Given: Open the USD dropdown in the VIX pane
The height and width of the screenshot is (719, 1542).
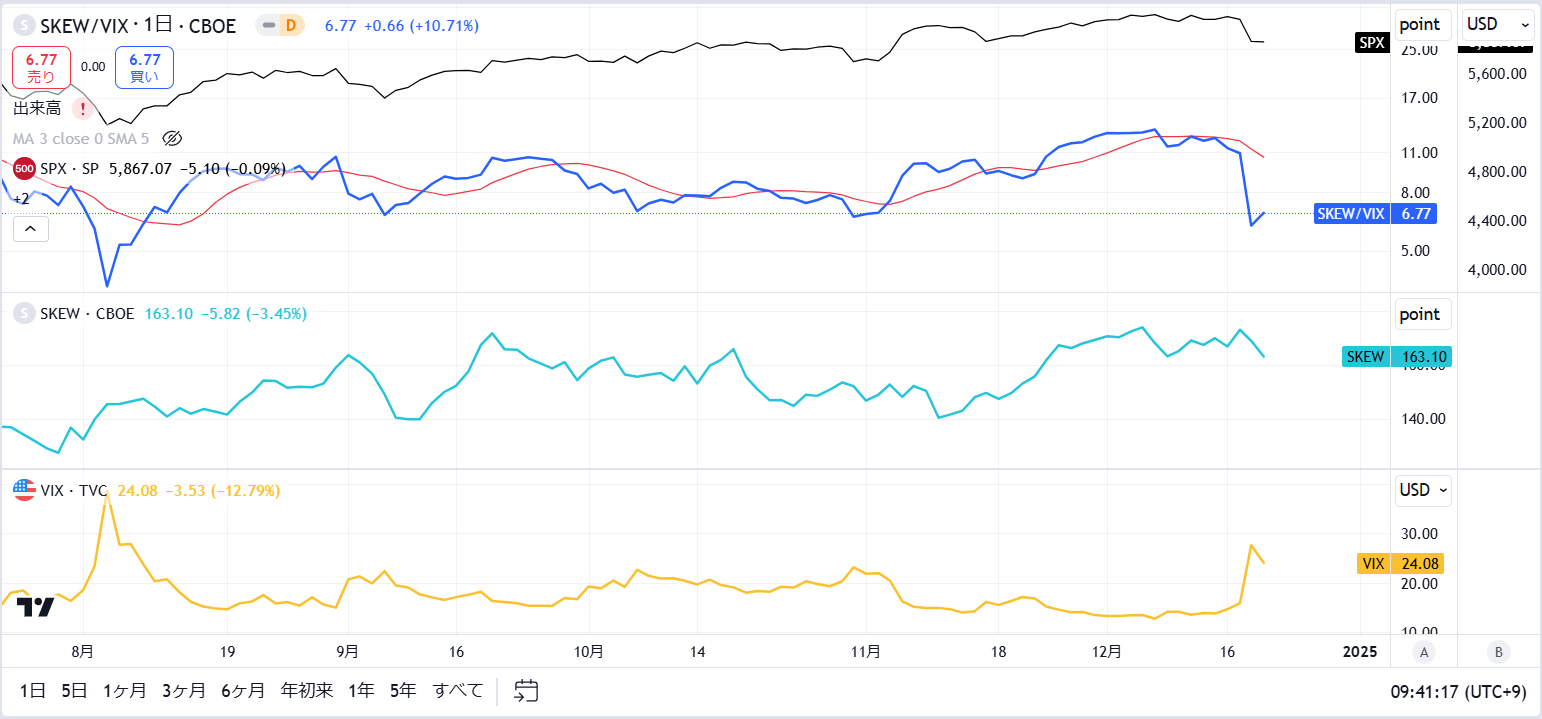Looking at the screenshot, I should pos(1423,490).
